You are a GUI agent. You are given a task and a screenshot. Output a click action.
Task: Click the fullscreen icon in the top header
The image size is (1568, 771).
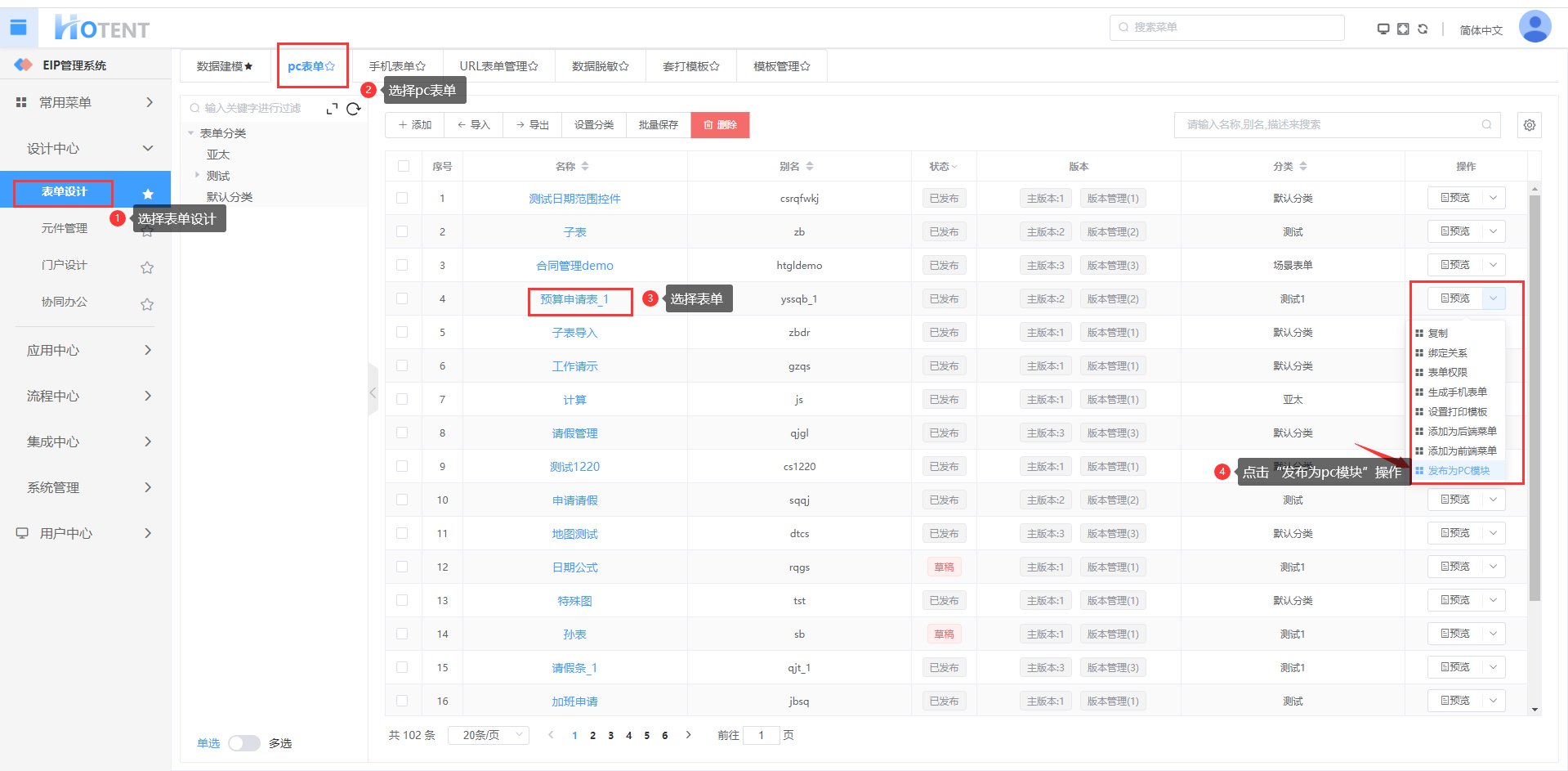1403,29
